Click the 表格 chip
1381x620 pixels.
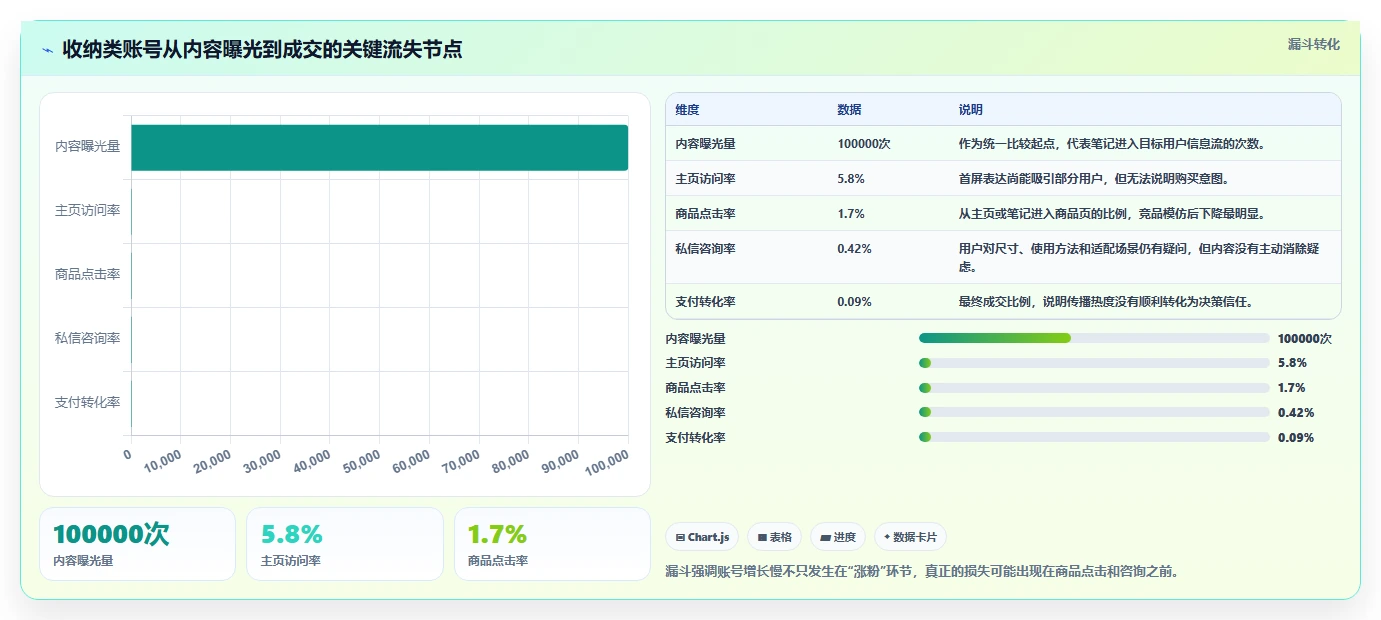tap(775, 537)
